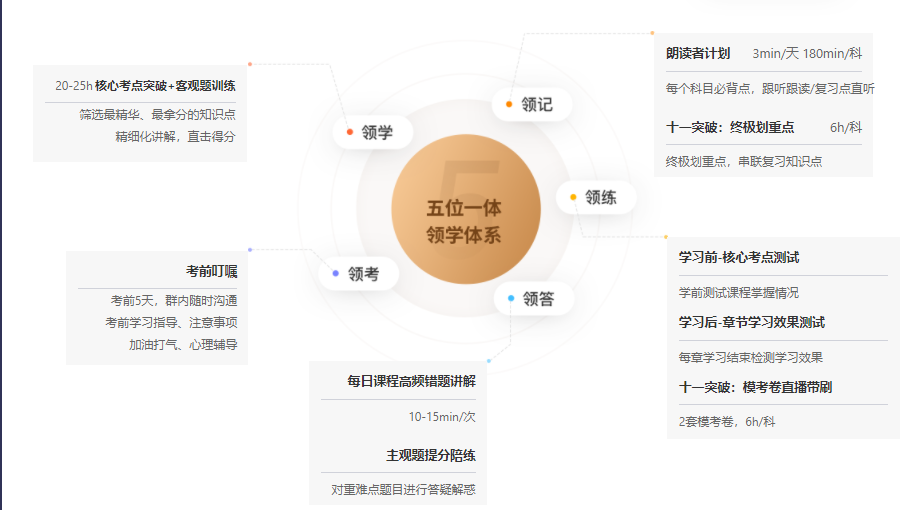Select 学习前-核心考点测试 heading
The width and height of the screenshot is (913, 510).
(x=739, y=257)
